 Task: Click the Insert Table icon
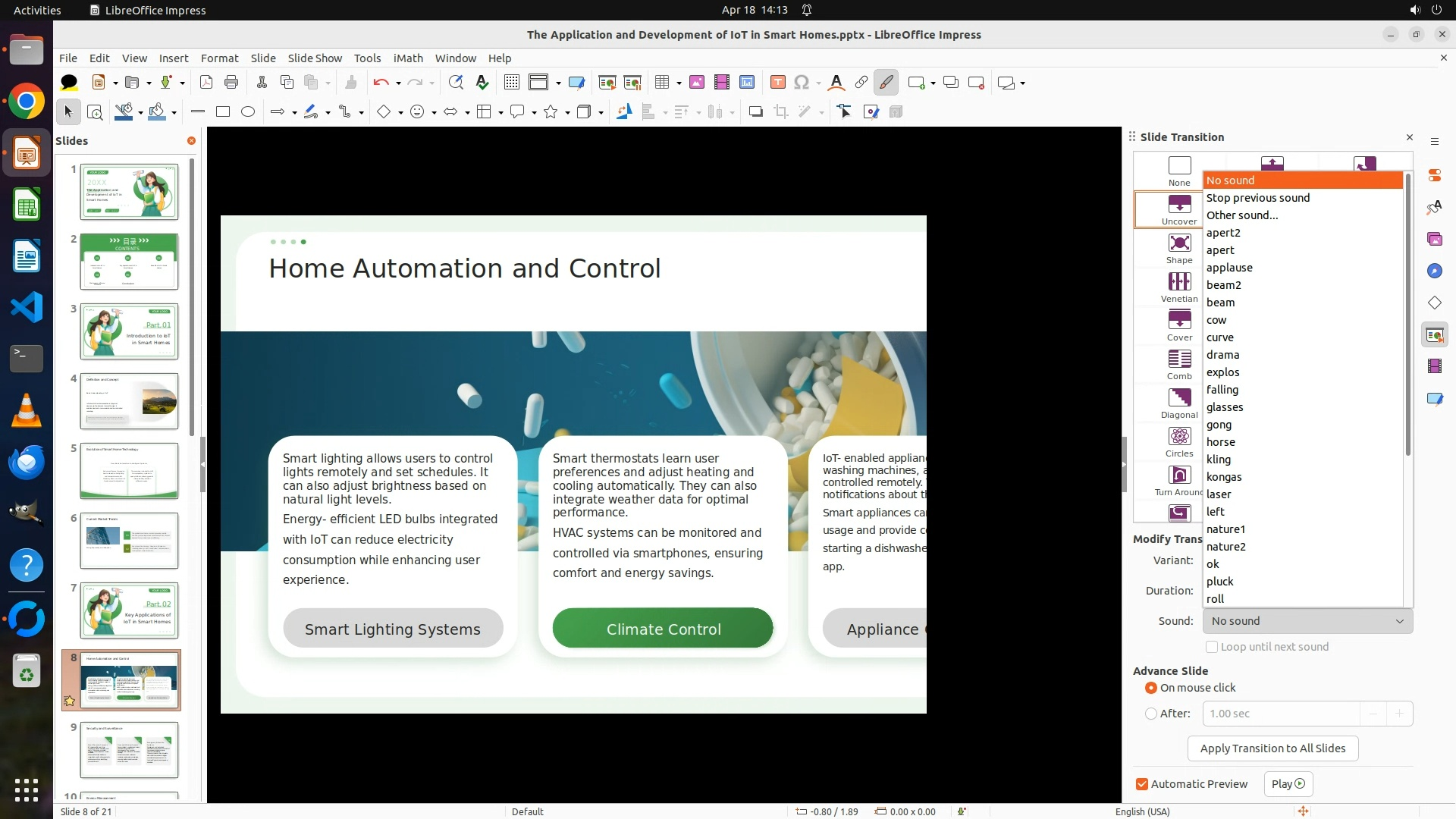[662, 83]
